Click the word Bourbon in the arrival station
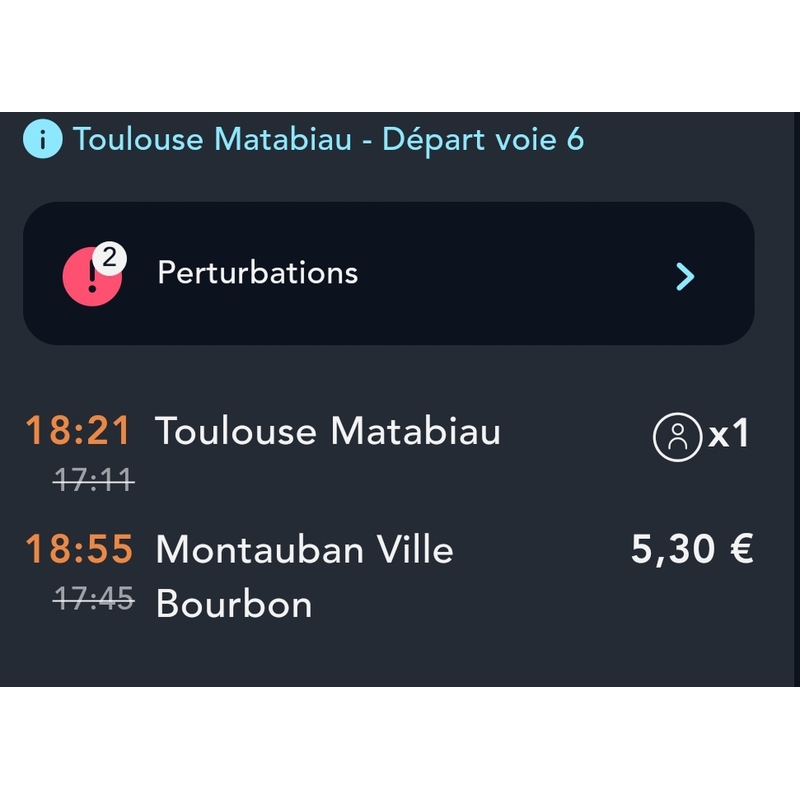 point(234,604)
